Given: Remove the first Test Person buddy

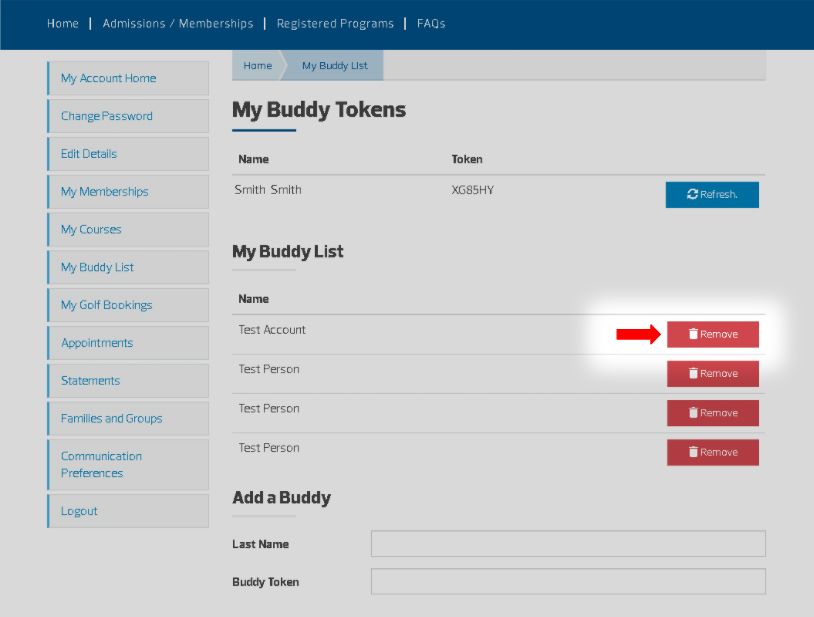Looking at the screenshot, I should click(x=712, y=373).
